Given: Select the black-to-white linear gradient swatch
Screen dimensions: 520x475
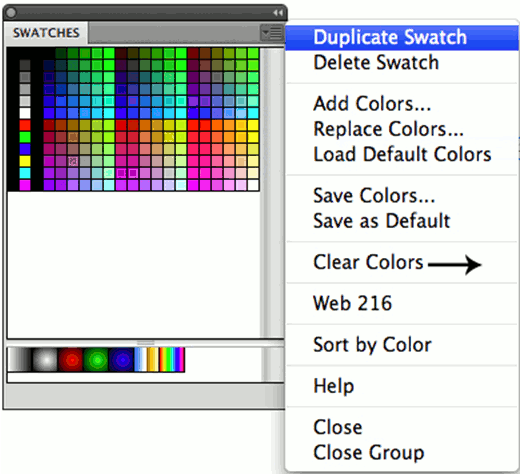Looking at the screenshot, I should tap(20, 360).
